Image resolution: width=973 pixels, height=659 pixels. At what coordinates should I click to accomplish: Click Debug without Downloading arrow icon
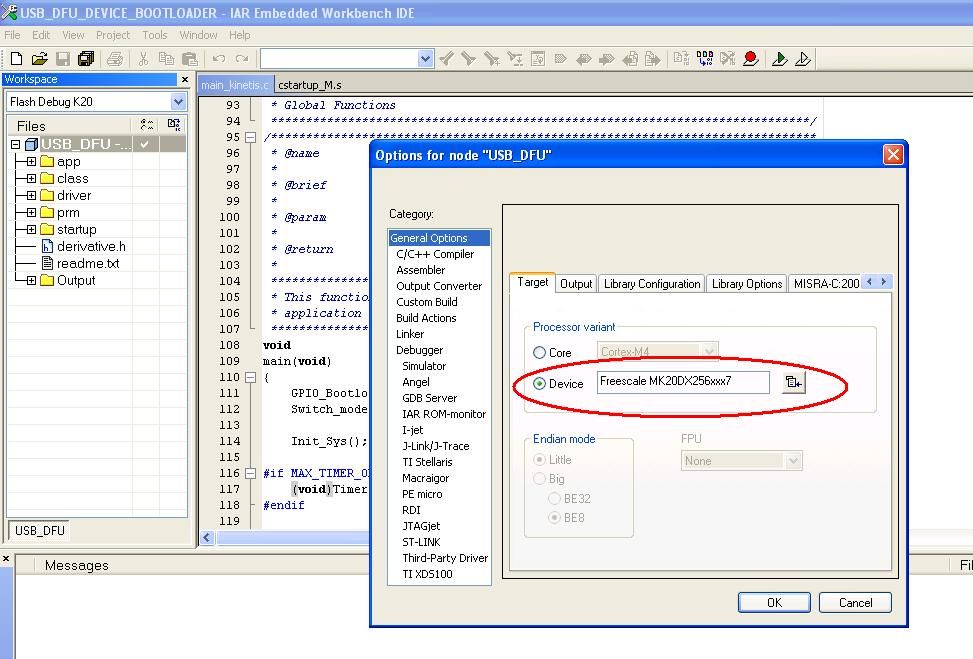pyautogui.click(x=803, y=59)
